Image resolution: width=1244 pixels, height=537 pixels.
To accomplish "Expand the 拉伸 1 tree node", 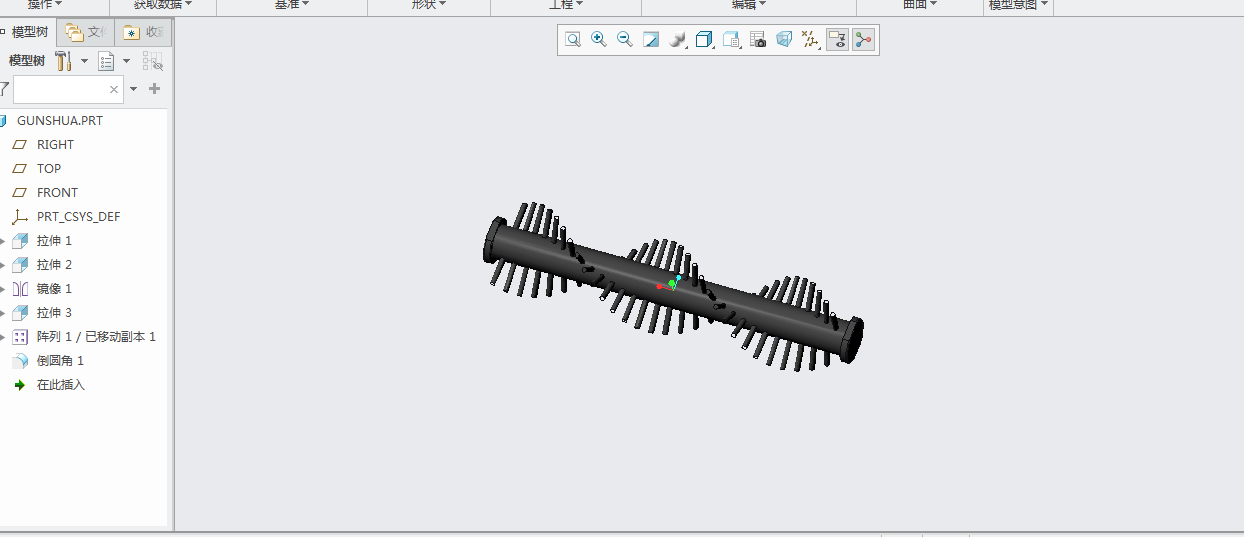I will [3, 241].
